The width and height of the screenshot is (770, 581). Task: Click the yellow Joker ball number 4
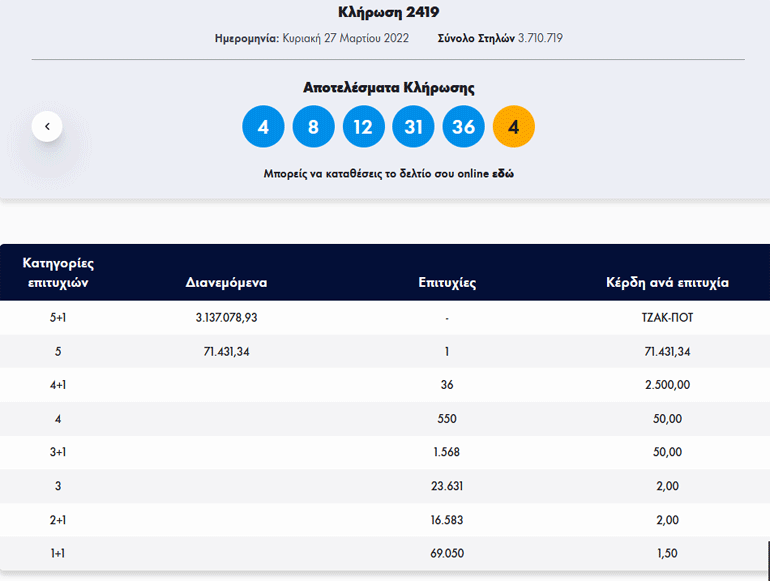point(514,127)
